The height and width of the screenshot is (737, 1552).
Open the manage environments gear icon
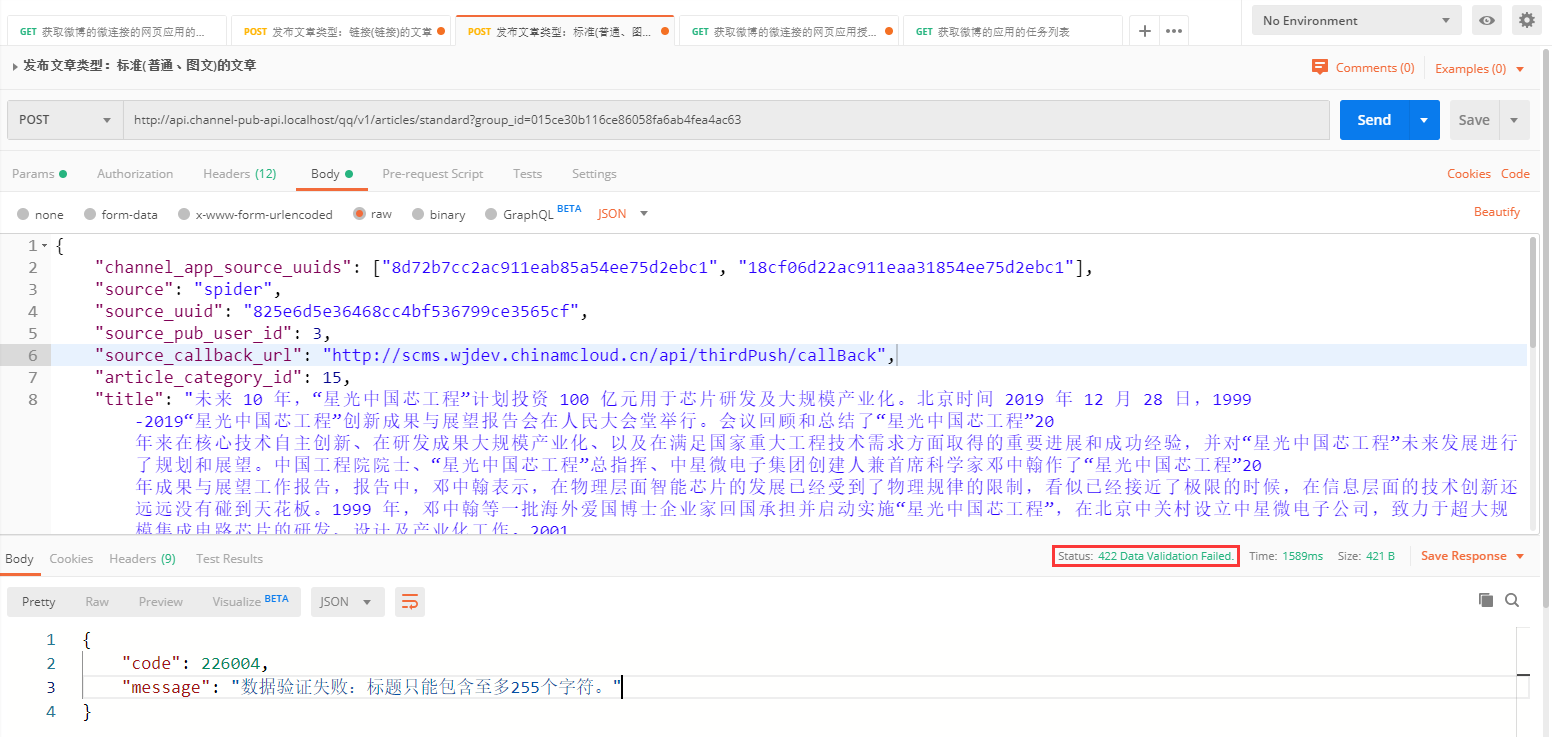(1526, 20)
